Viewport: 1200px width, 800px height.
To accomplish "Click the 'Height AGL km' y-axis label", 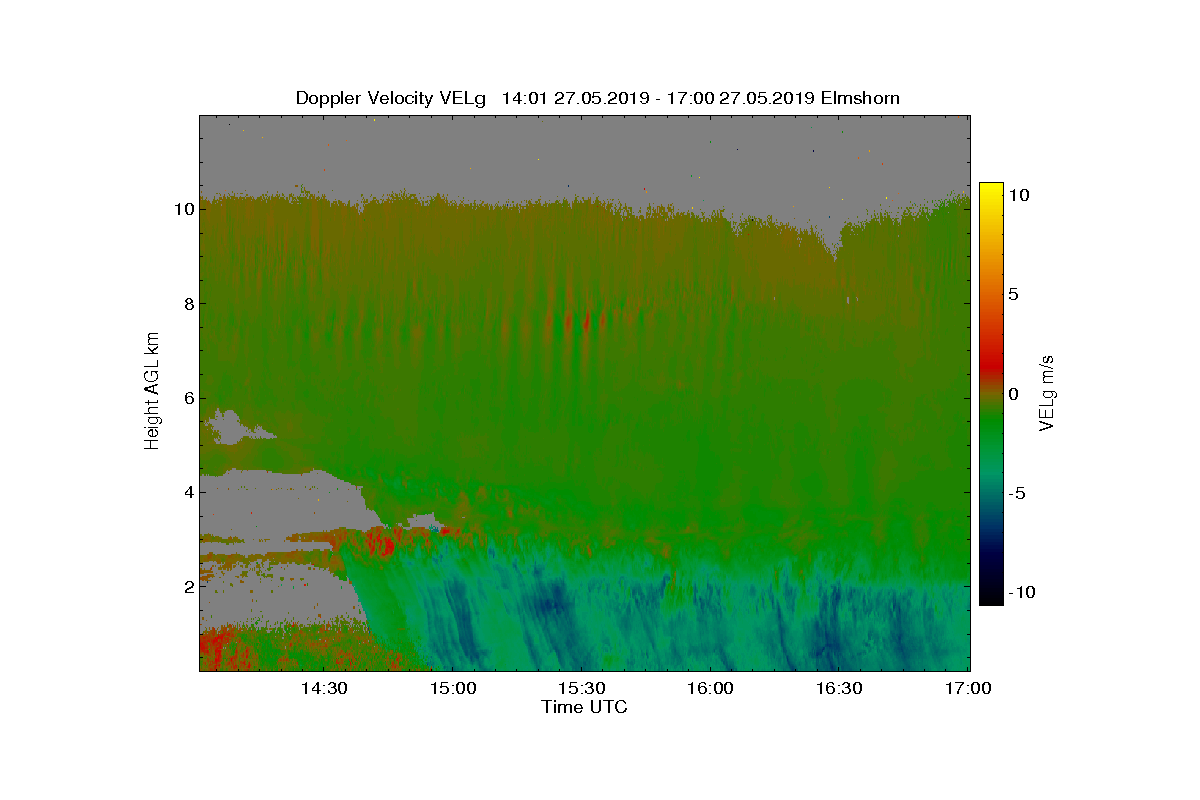I will coord(153,391).
